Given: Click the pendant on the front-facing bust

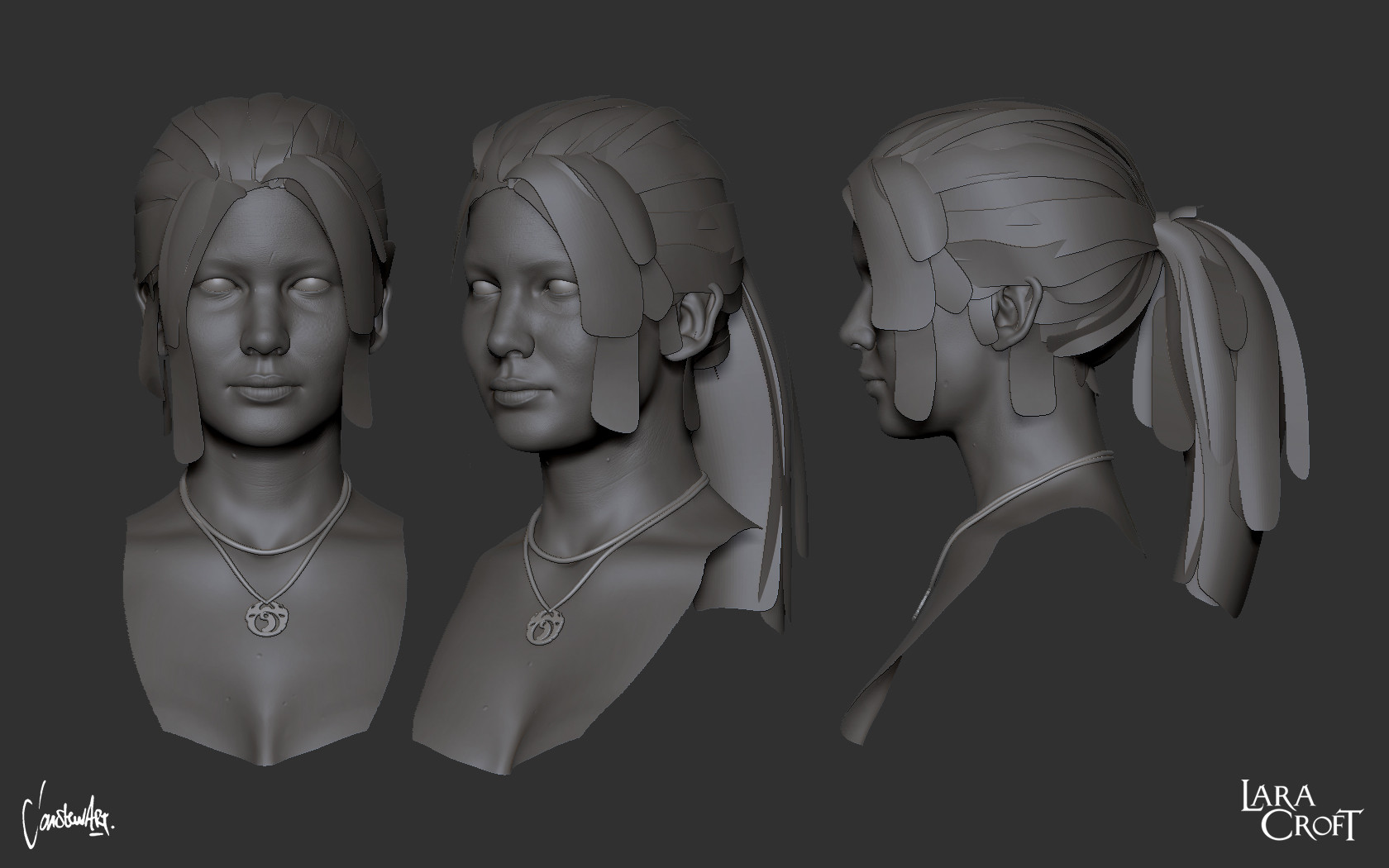Looking at the screenshot, I should click(x=265, y=617).
